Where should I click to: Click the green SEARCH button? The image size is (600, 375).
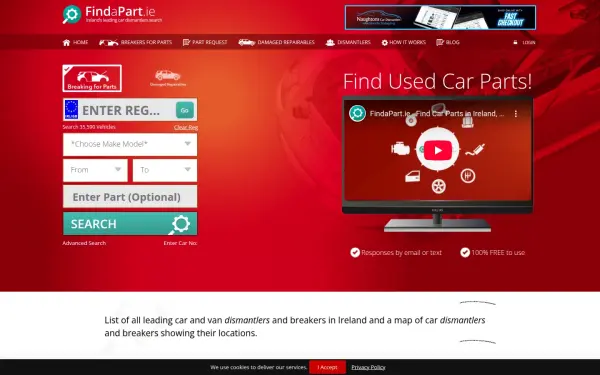(130, 223)
